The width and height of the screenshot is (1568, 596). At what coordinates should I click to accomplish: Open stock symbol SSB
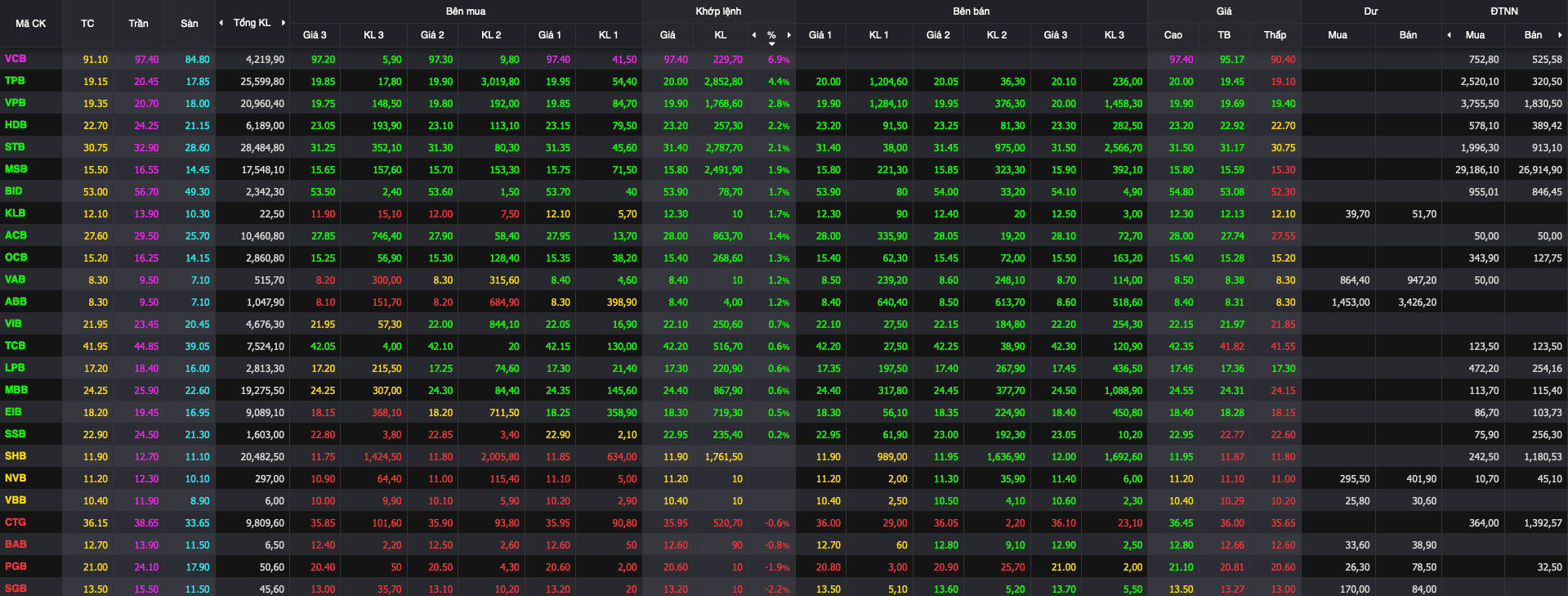click(15, 434)
